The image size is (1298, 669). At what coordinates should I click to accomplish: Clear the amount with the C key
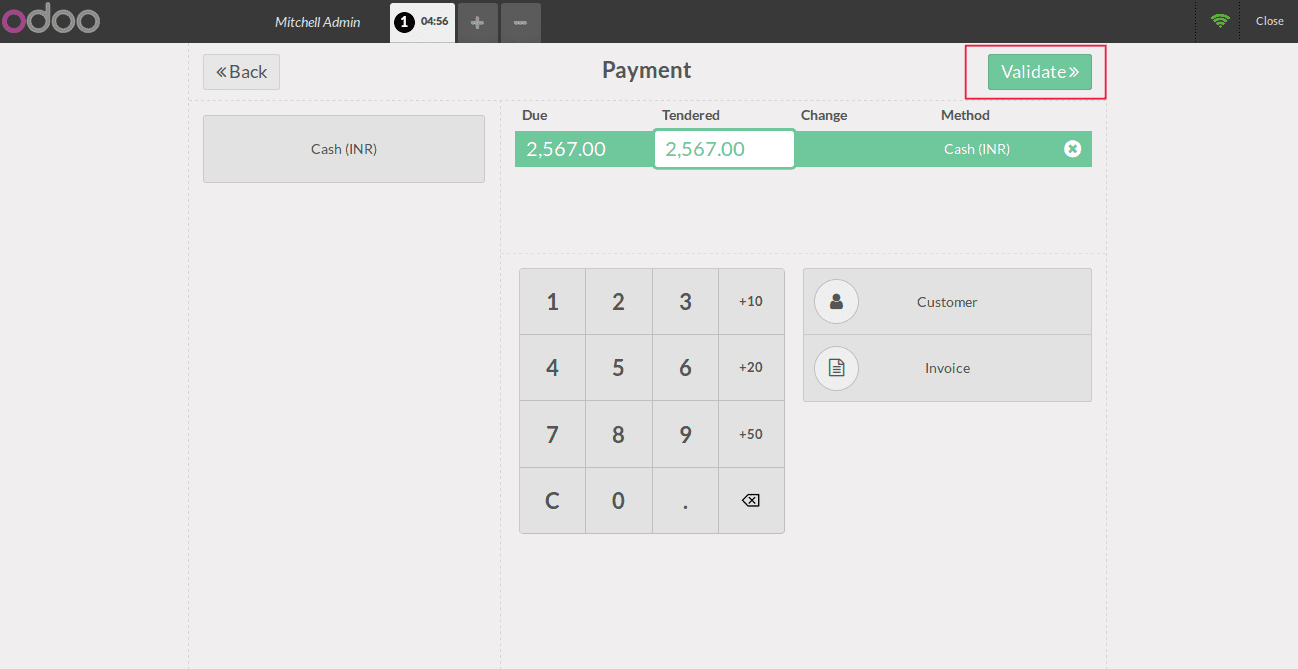tap(552, 500)
